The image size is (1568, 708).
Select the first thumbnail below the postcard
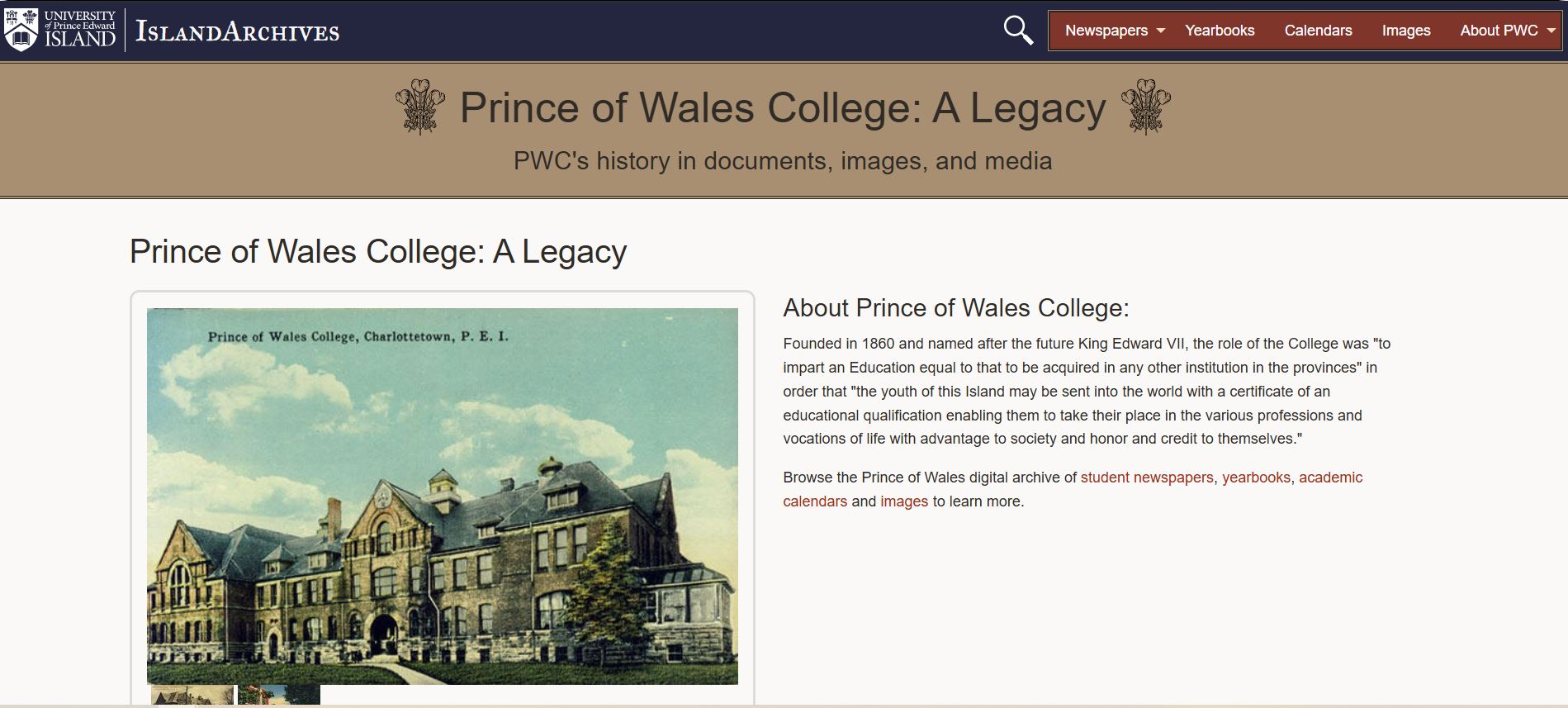pos(193,695)
